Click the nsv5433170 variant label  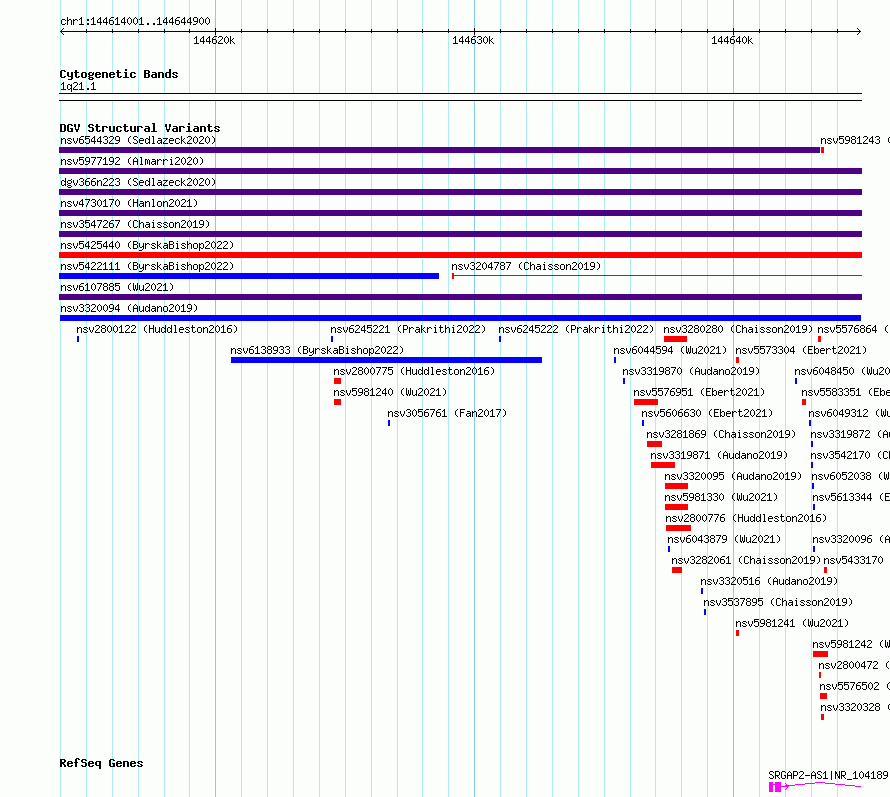tap(853, 560)
